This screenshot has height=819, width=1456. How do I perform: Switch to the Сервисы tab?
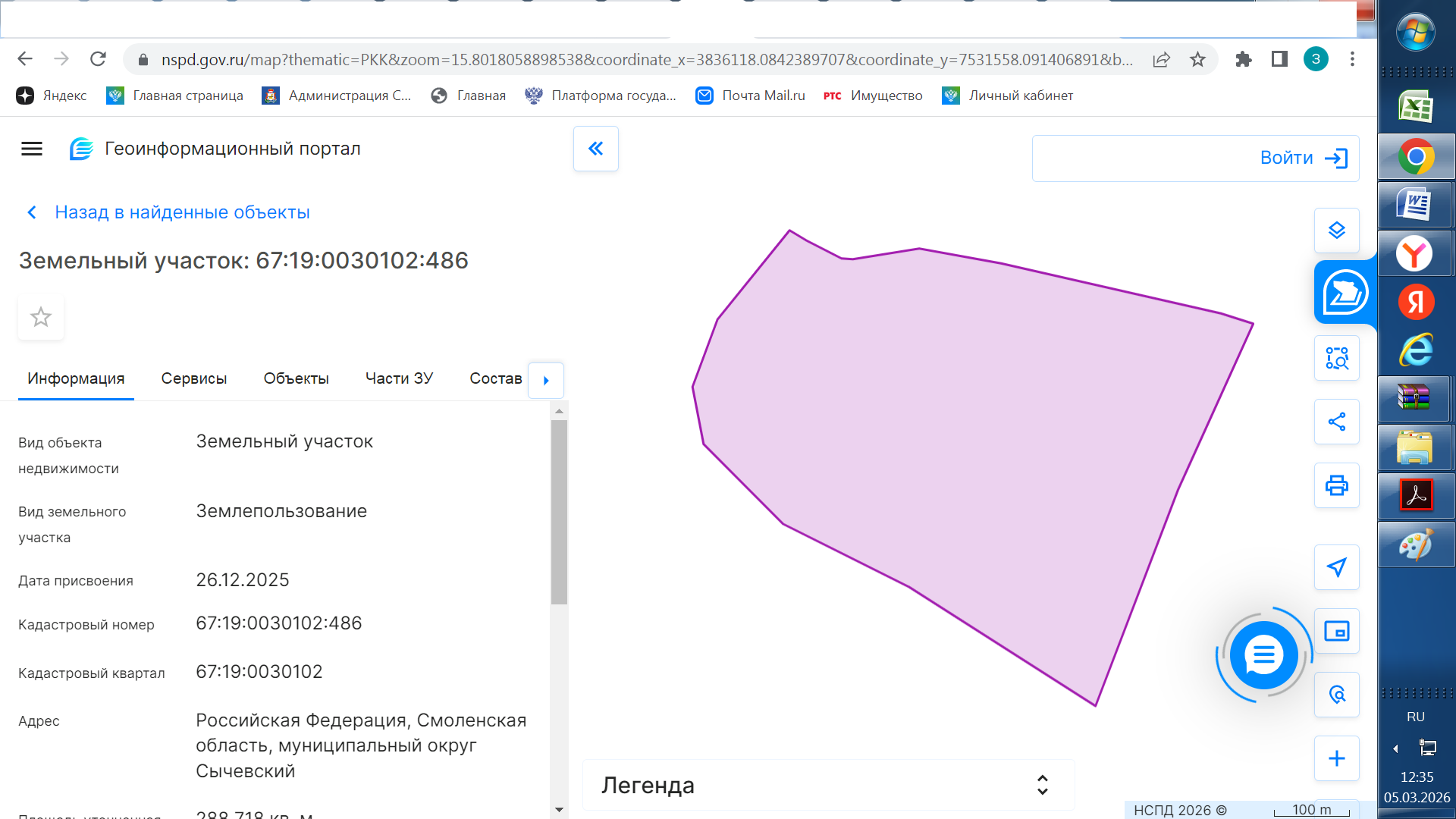193,378
